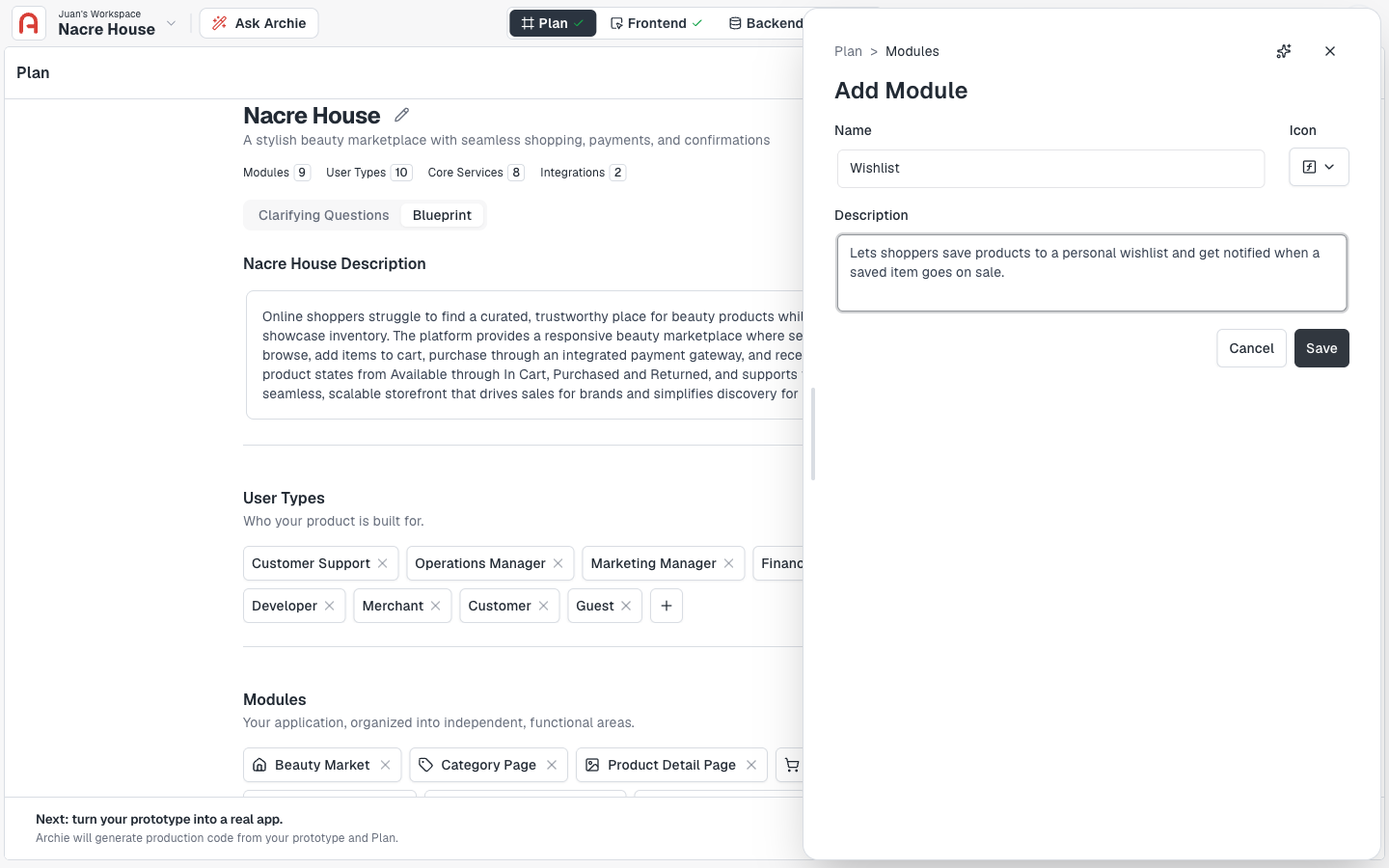Select the Product Detail Page module chip
Screen dimensions: 1389x868
(x=671, y=765)
